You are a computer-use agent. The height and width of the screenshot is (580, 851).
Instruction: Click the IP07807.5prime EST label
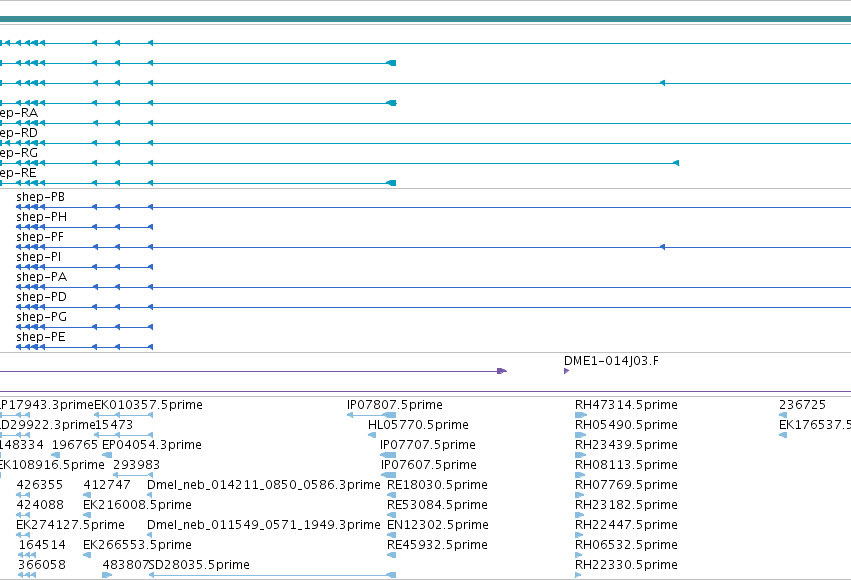pos(395,405)
